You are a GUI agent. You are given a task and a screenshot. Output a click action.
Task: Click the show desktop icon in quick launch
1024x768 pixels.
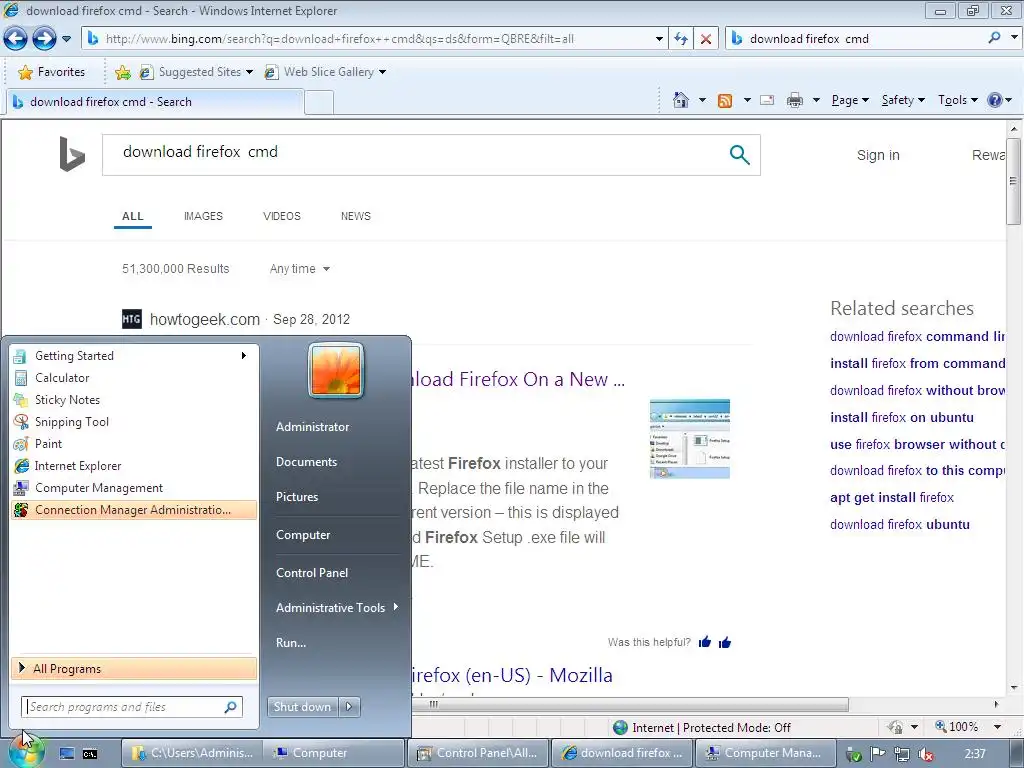click(67, 754)
